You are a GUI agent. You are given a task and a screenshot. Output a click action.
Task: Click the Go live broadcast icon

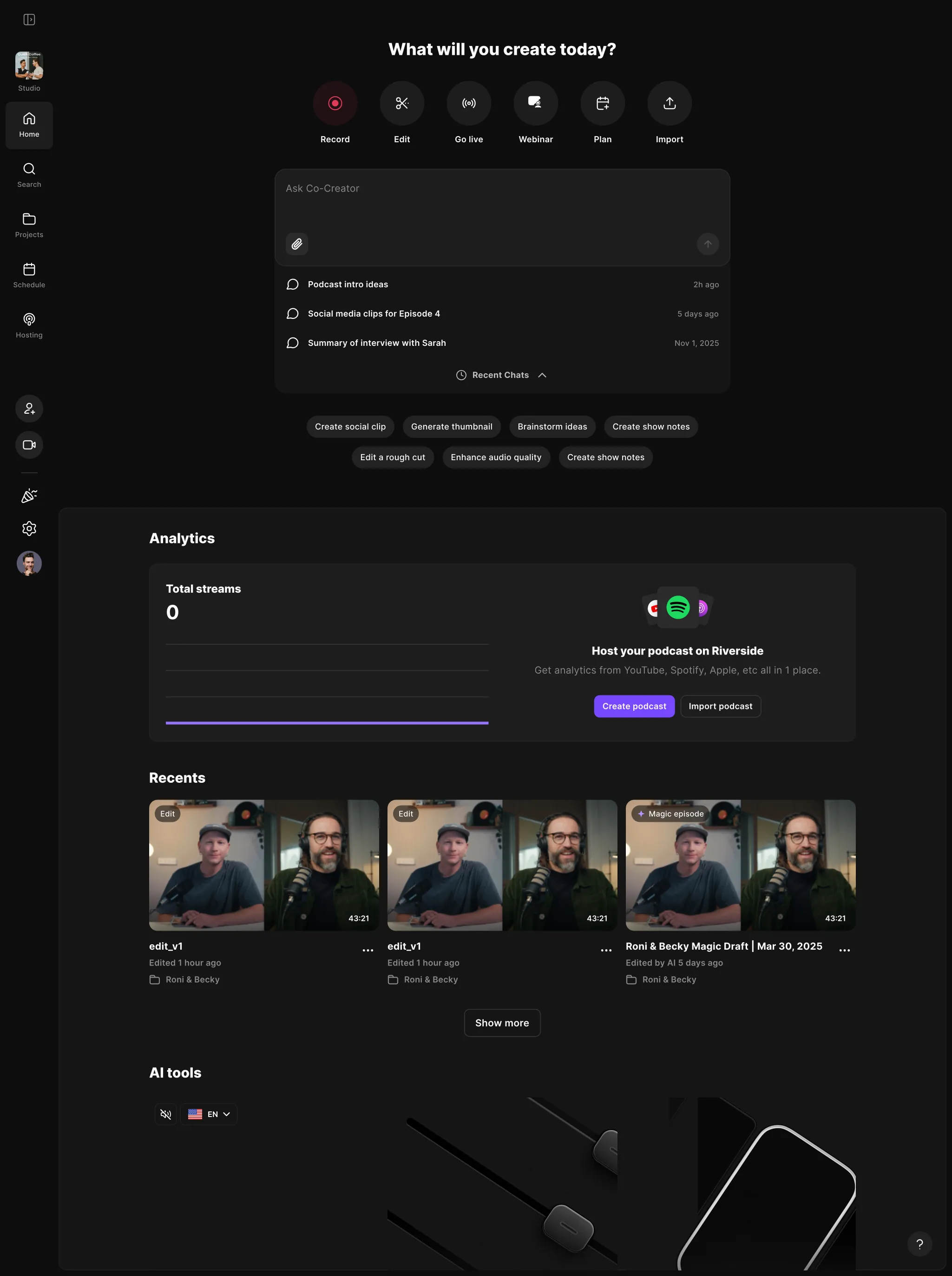(x=468, y=103)
